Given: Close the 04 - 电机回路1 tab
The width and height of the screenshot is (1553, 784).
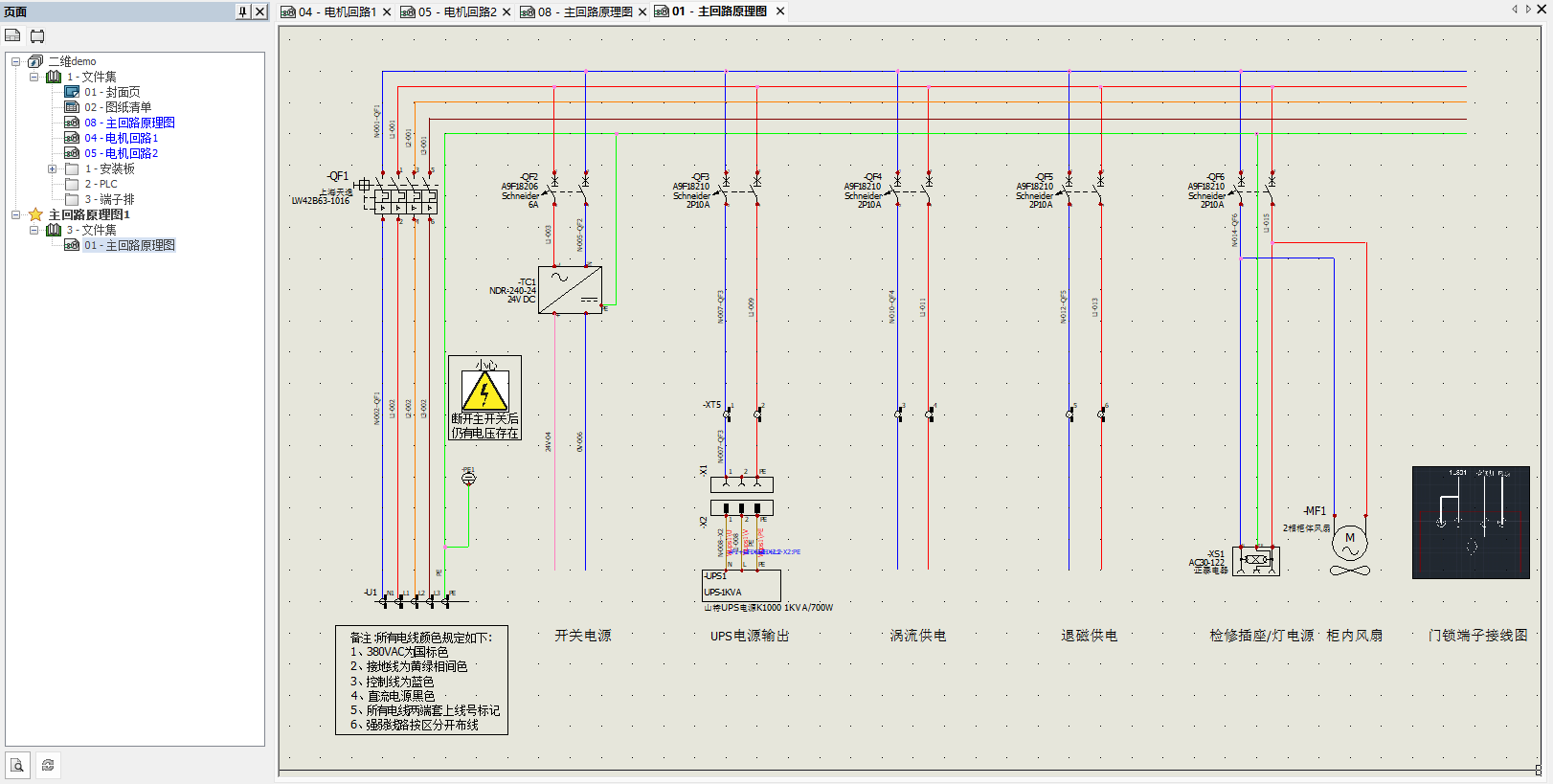Looking at the screenshot, I should (x=387, y=12).
